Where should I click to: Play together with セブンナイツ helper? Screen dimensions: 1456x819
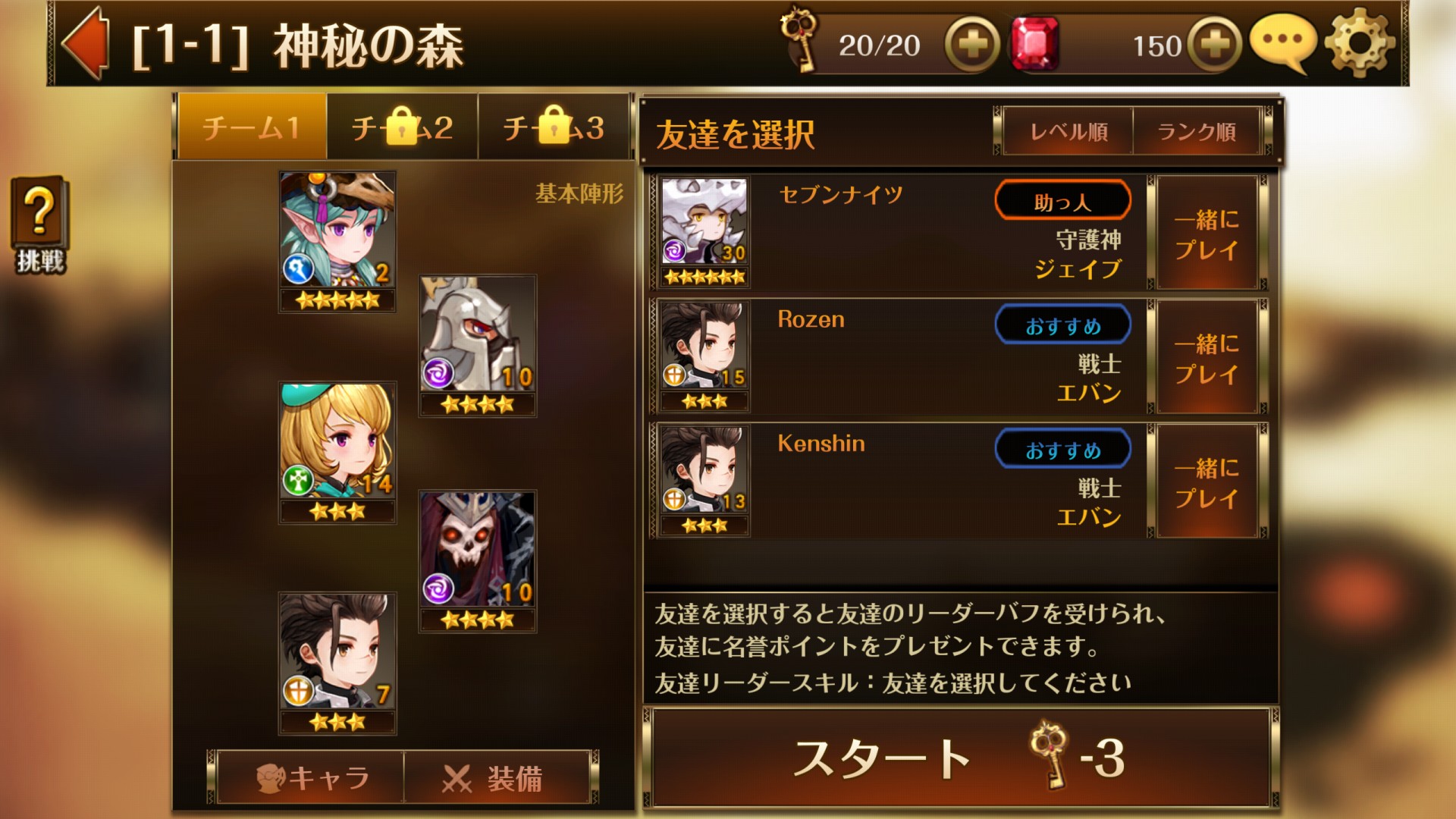coord(1207,234)
